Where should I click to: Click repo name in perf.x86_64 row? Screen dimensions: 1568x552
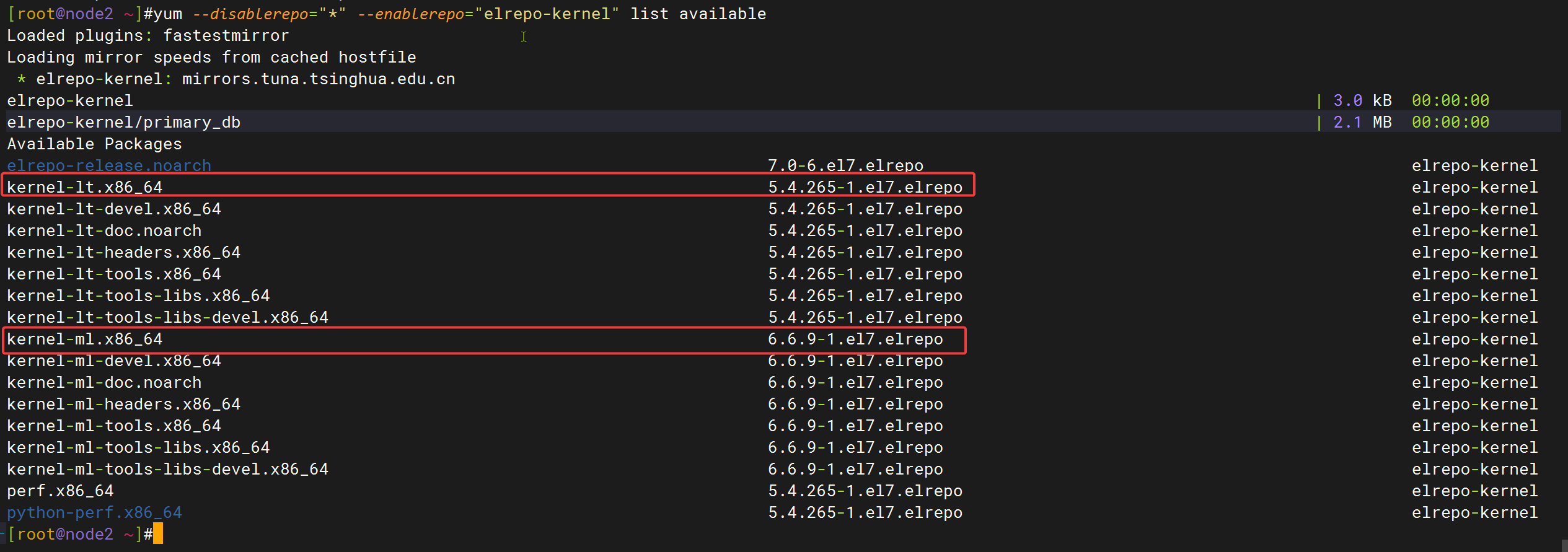(1475, 491)
